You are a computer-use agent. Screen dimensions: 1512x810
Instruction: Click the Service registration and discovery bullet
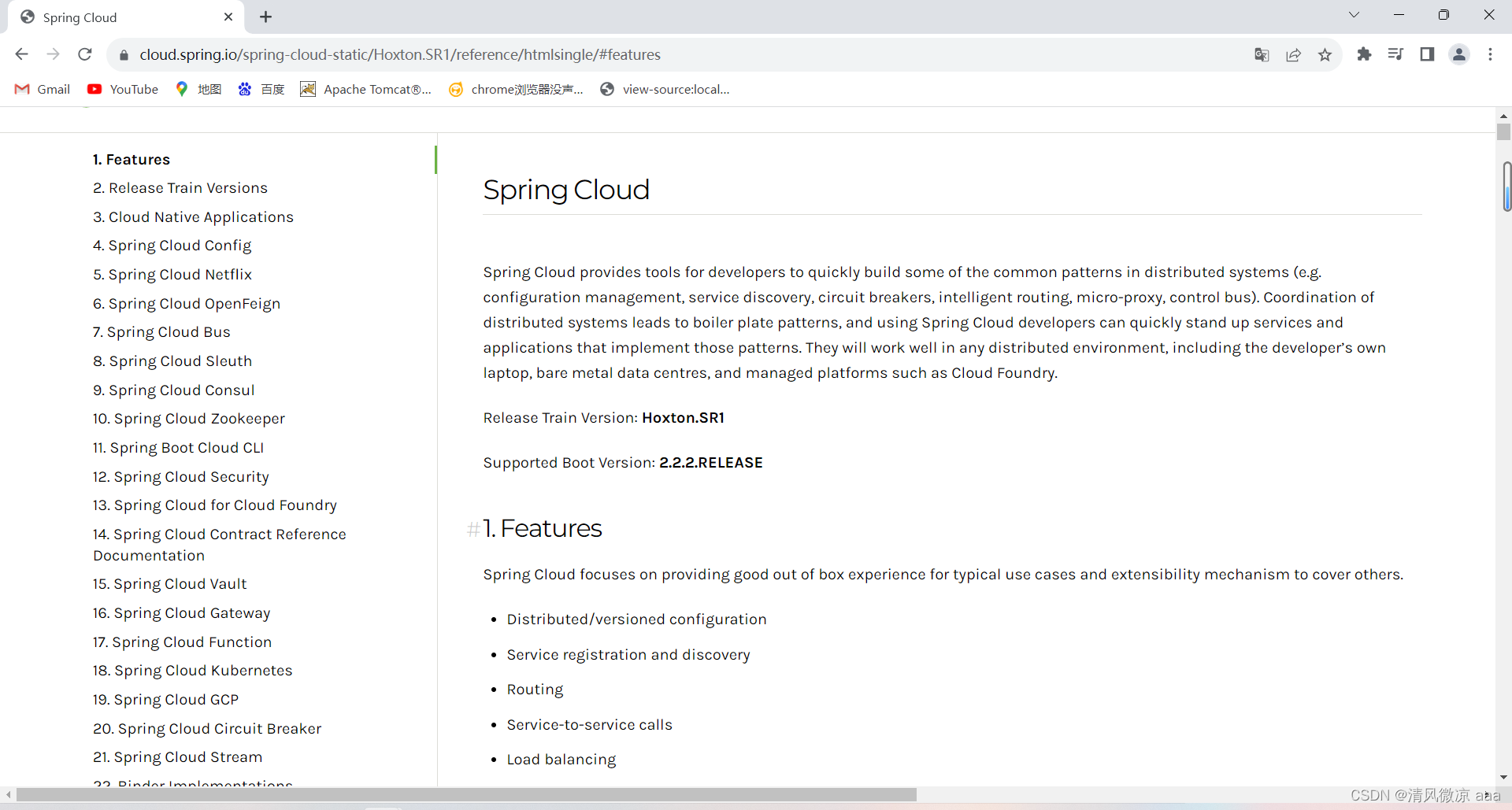pyautogui.click(x=628, y=655)
